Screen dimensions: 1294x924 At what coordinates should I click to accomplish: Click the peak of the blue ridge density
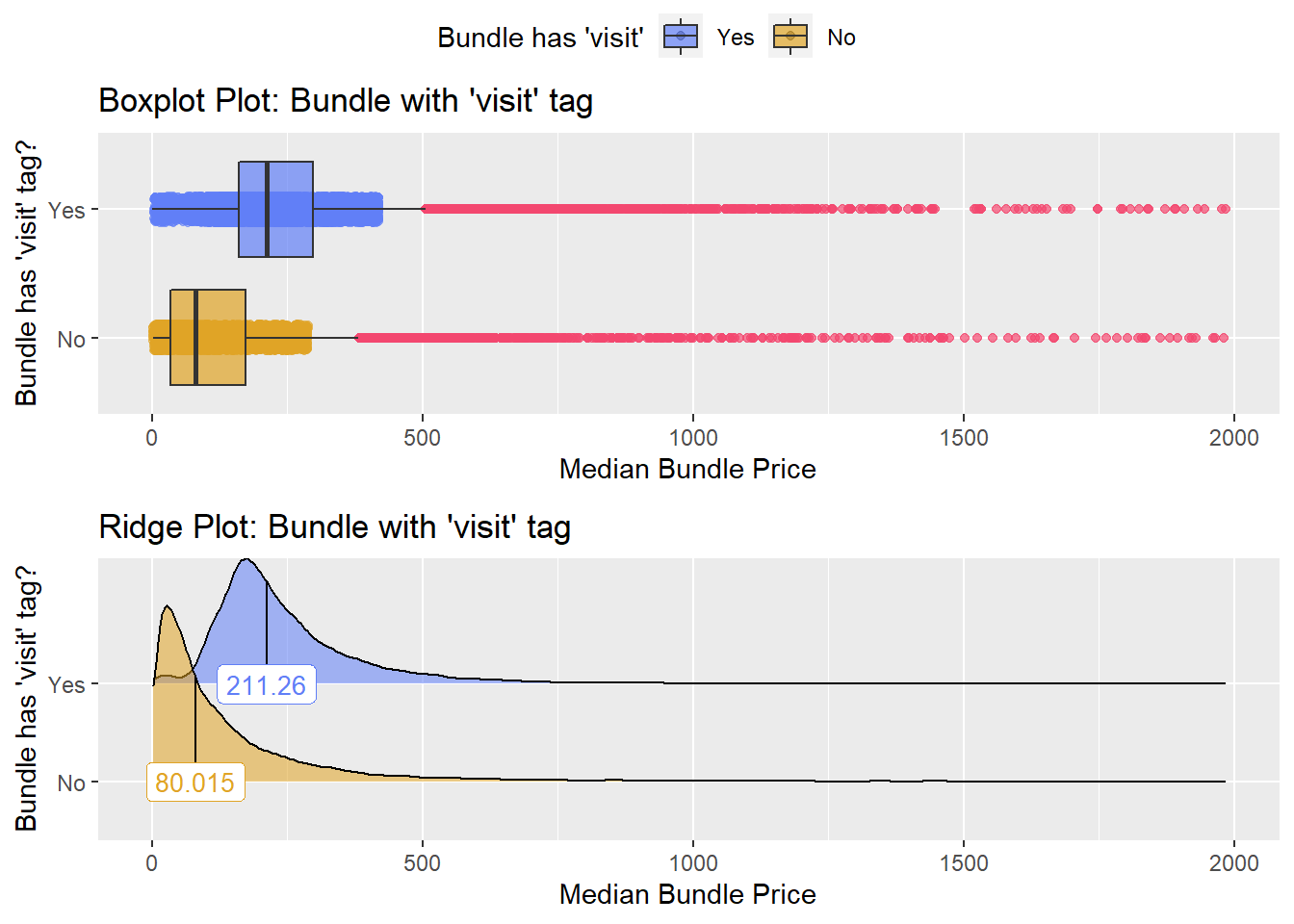[x=246, y=561]
